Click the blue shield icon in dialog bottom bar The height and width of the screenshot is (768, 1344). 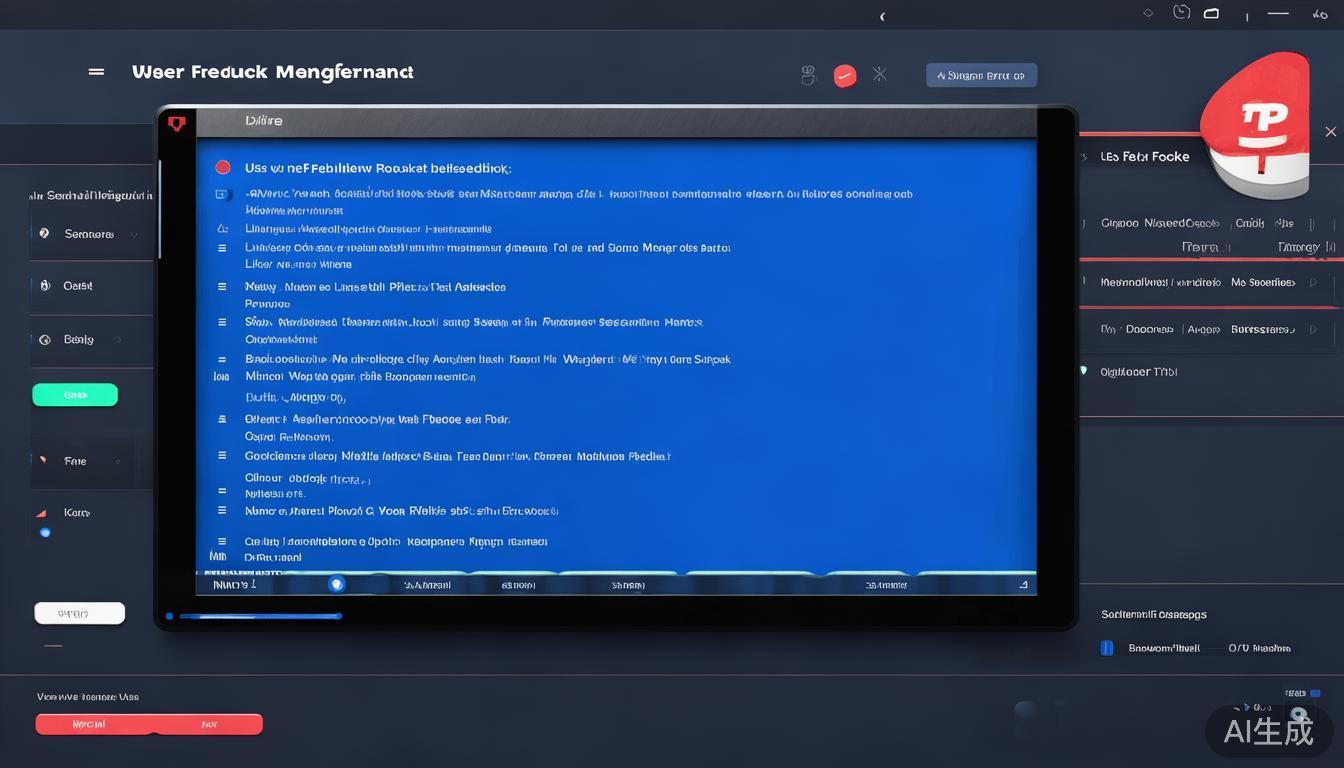coord(337,584)
